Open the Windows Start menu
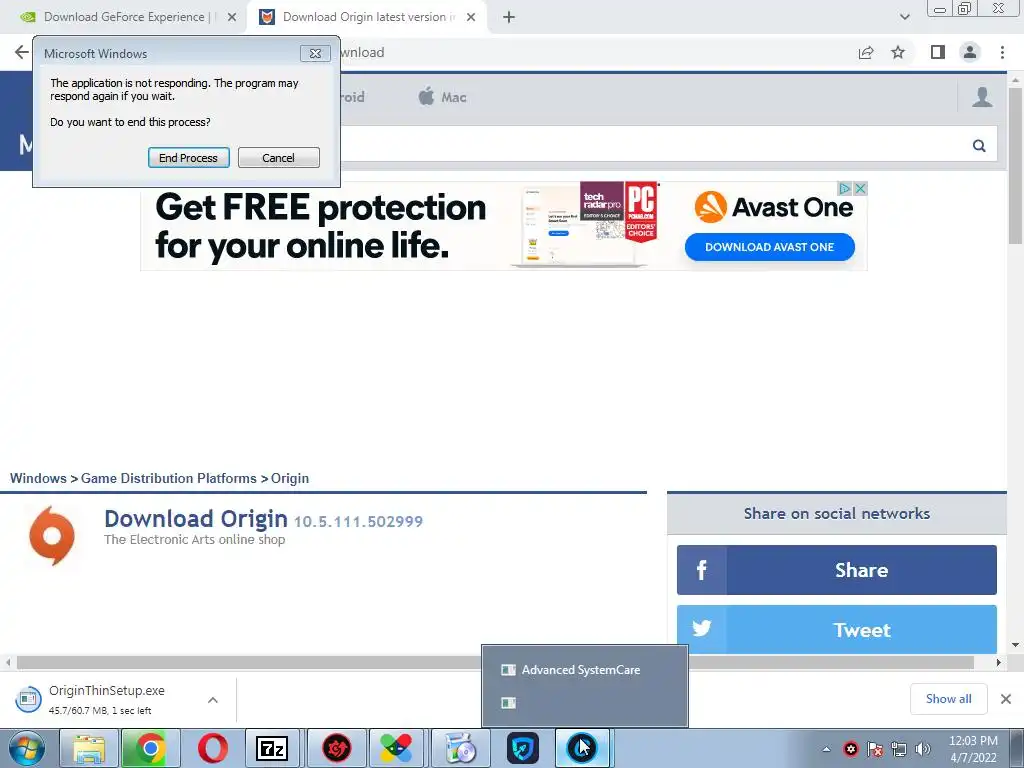 point(27,748)
